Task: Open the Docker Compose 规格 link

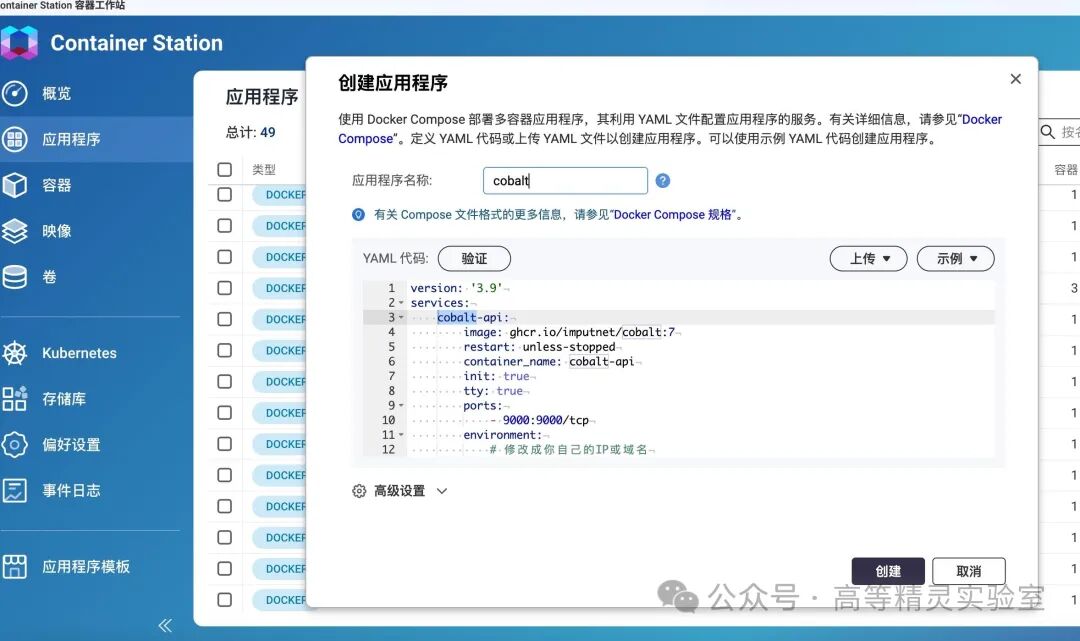Action: tap(672, 215)
